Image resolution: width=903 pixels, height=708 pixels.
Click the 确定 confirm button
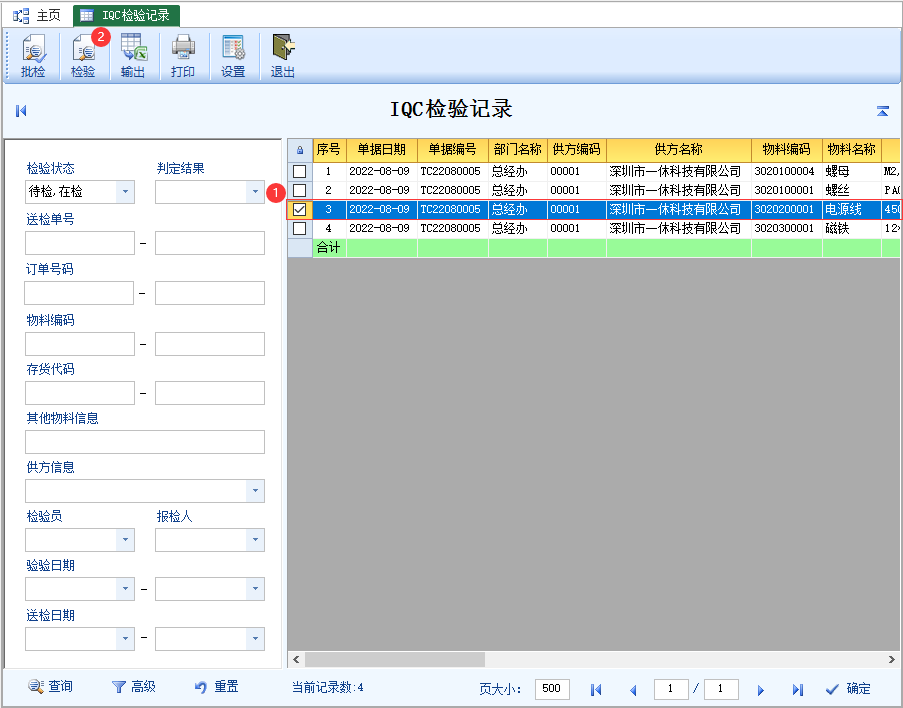click(848, 688)
